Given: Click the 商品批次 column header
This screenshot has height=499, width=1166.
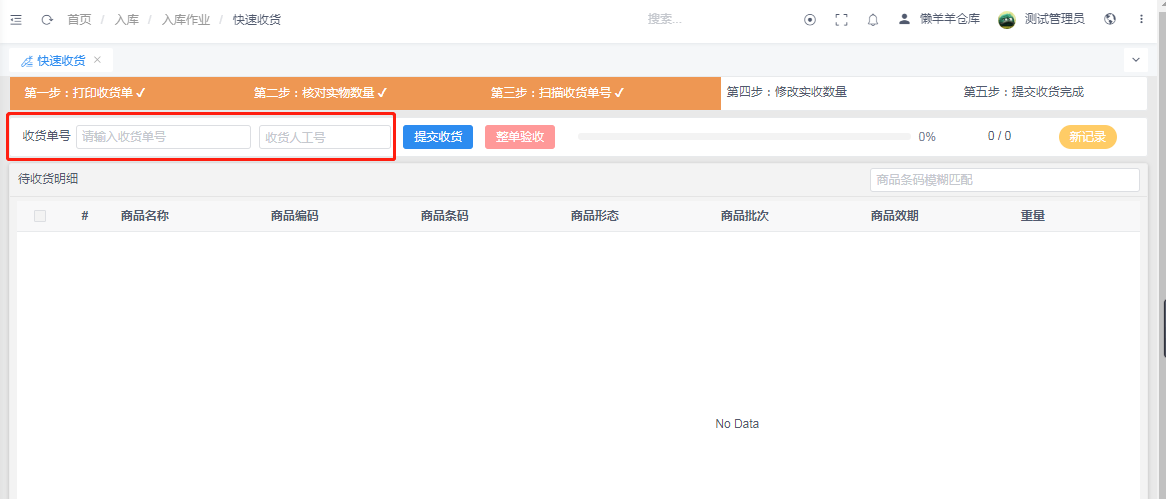Looking at the screenshot, I should (745, 216).
